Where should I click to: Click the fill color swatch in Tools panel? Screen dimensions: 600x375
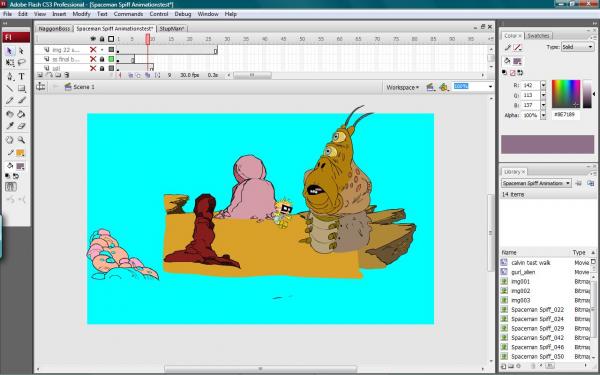(20, 166)
